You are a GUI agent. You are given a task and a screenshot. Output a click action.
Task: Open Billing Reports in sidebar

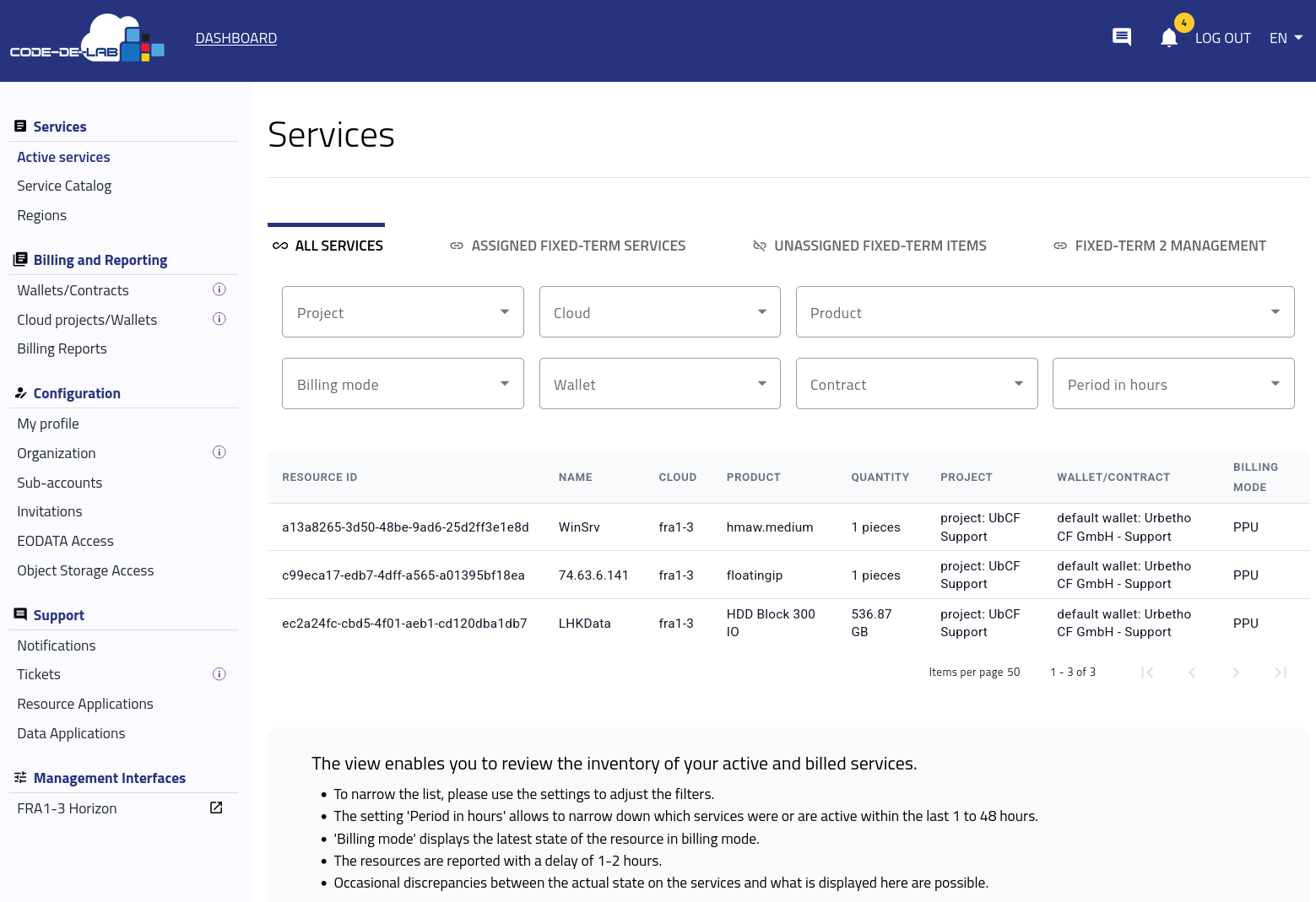62,348
